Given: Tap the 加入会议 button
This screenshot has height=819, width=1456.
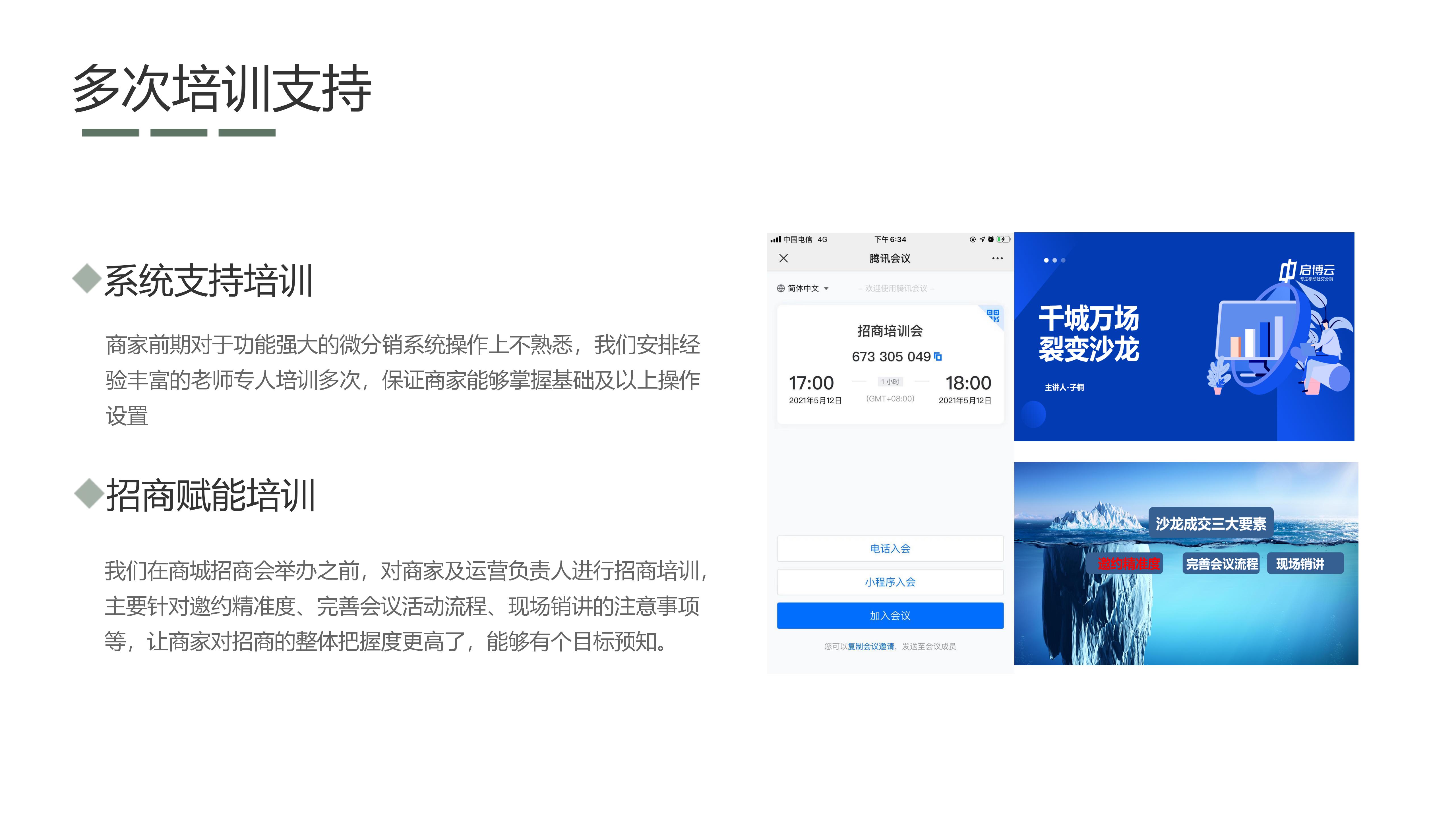Looking at the screenshot, I should 891,615.
